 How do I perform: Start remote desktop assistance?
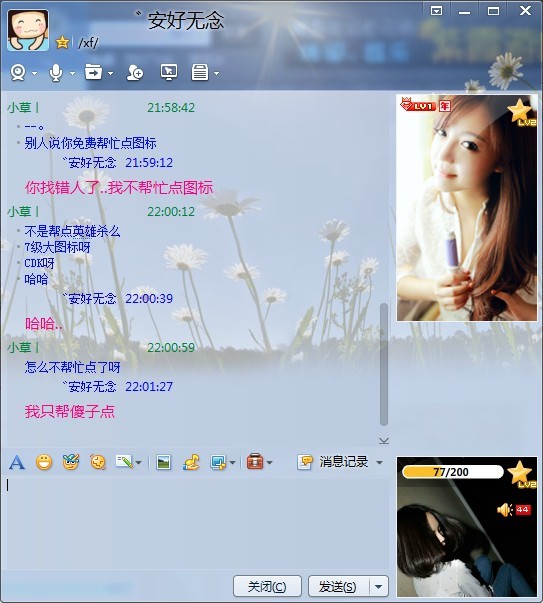click(169, 72)
